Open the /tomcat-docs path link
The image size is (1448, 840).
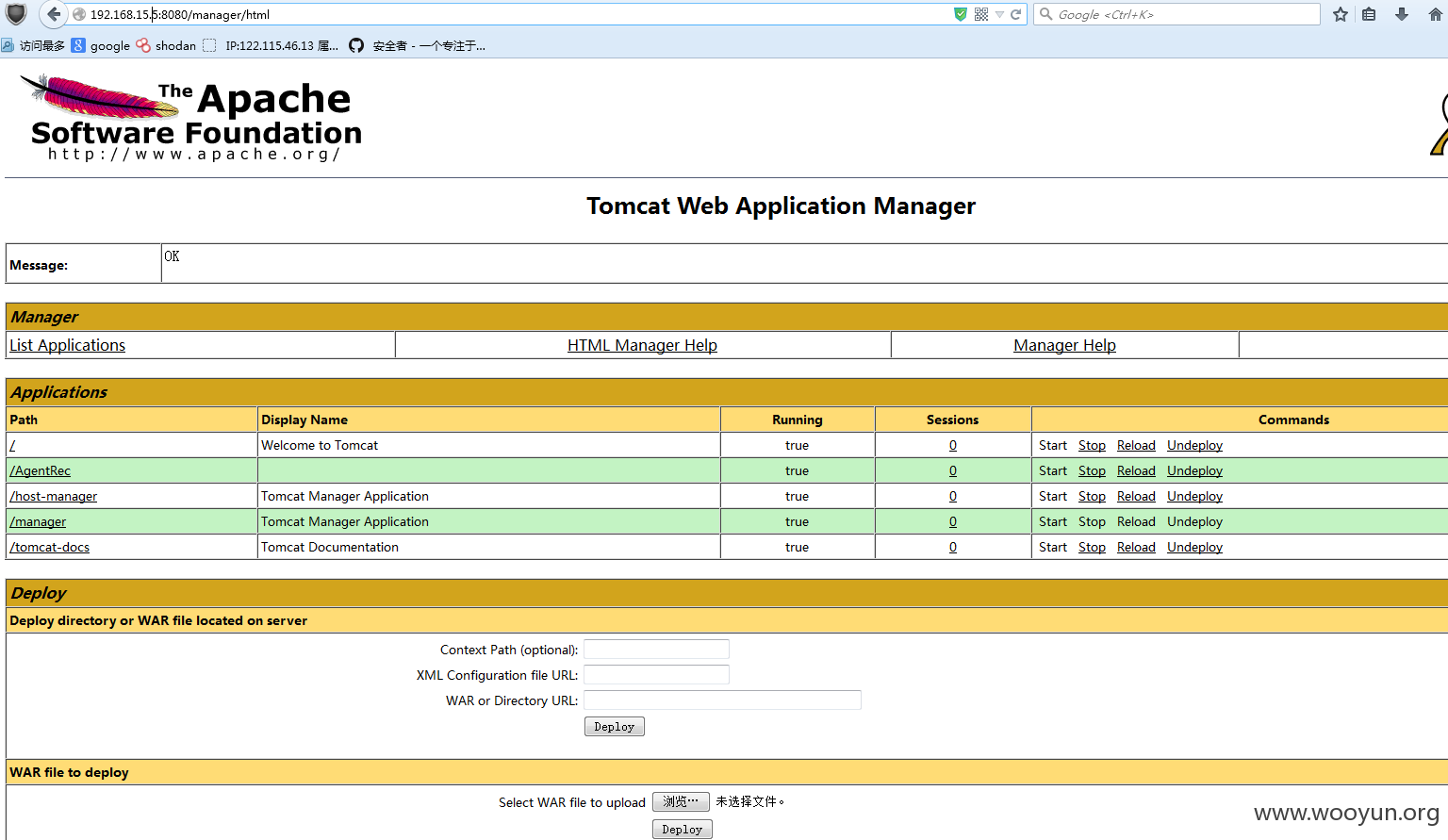[x=50, y=547]
